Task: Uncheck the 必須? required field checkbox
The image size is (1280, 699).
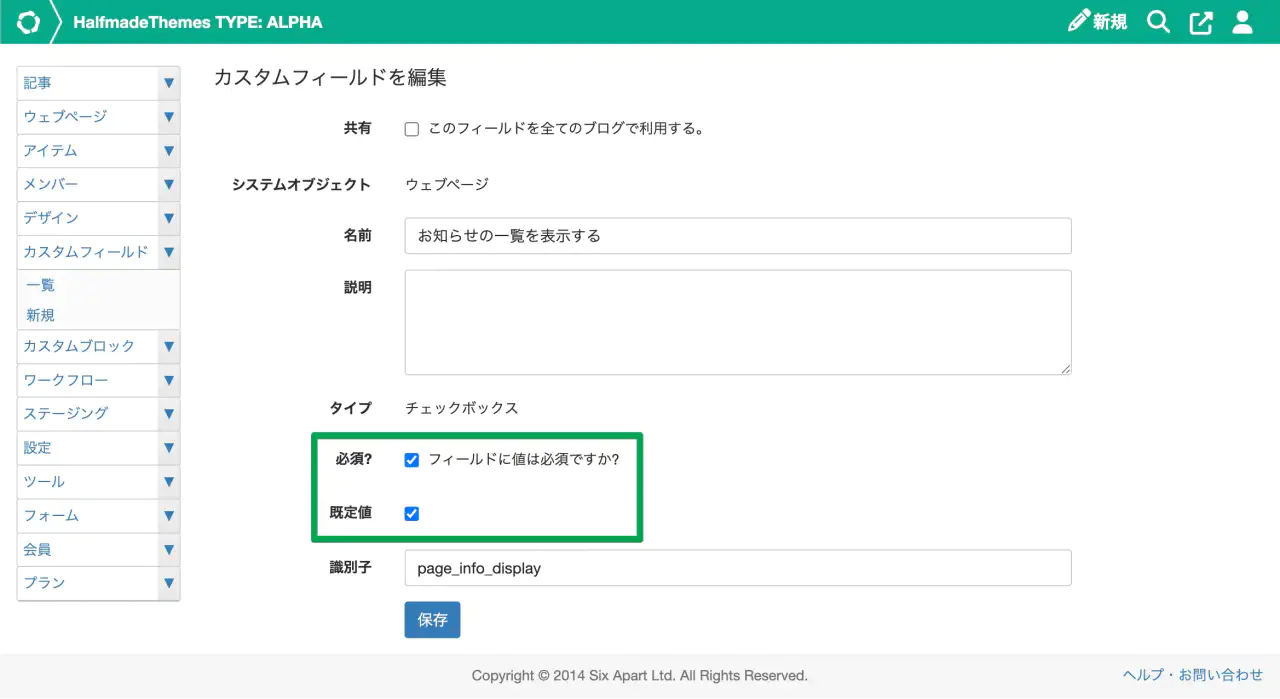Action: (x=411, y=460)
